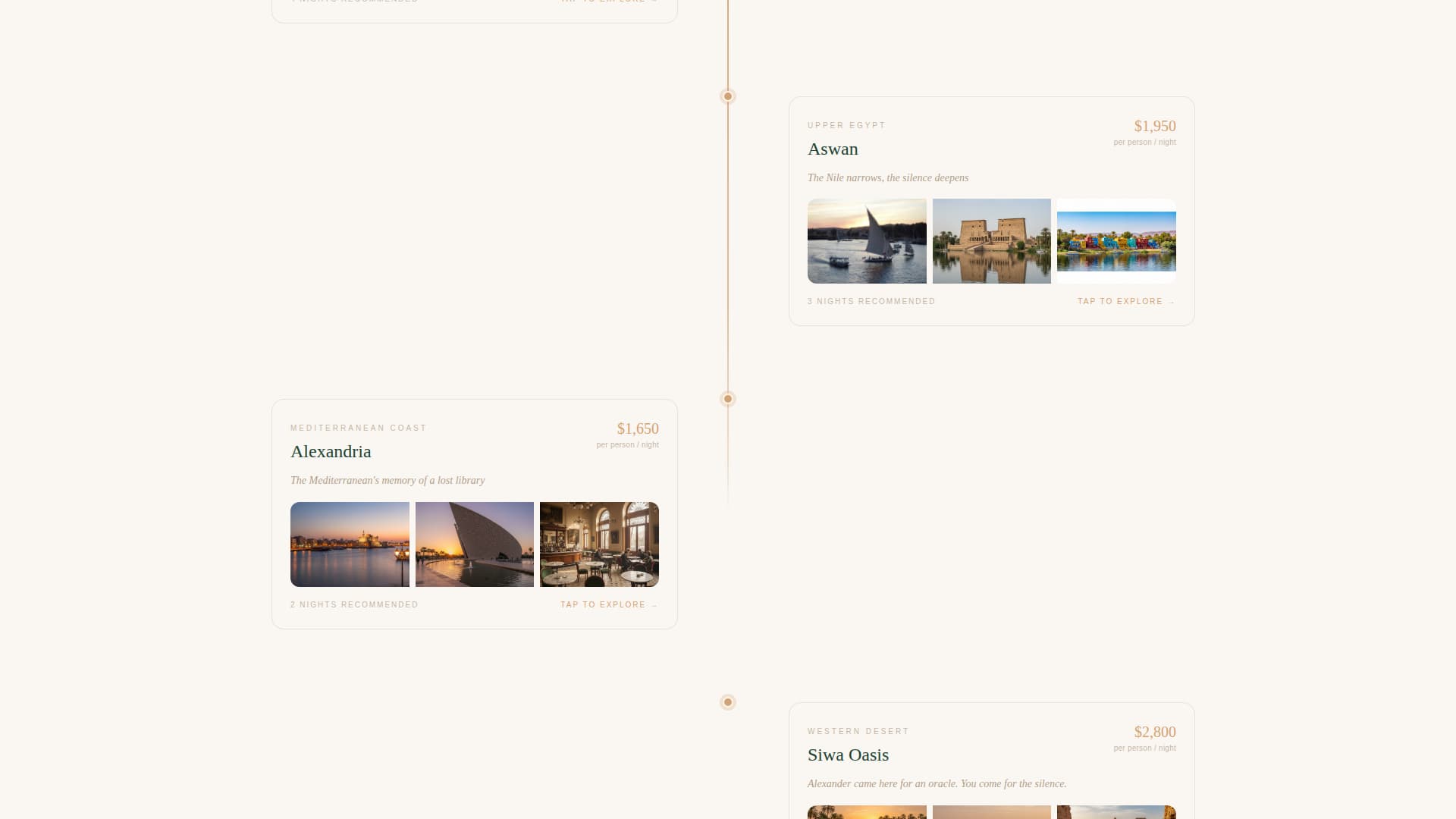This screenshot has height=819, width=1456.
Task: Click the Mediterranean Coast region label
Action: [x=359, y=428]
